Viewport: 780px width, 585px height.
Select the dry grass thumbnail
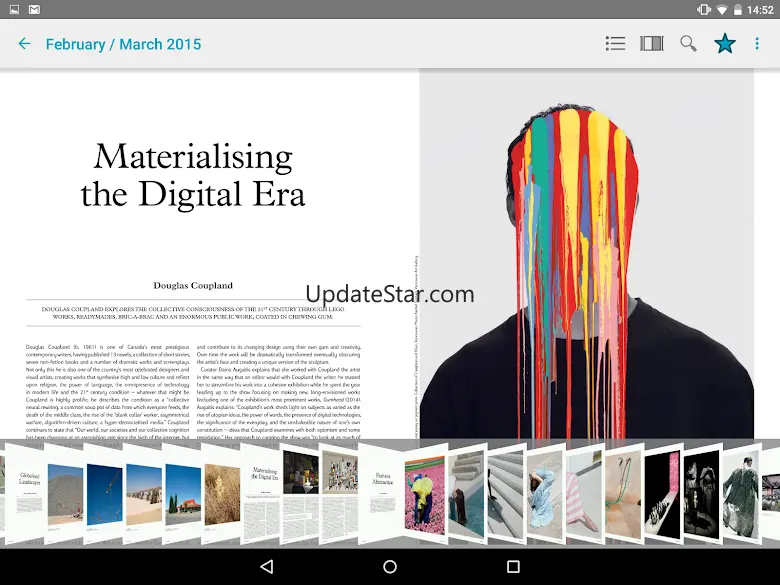(x=221, y=493)
